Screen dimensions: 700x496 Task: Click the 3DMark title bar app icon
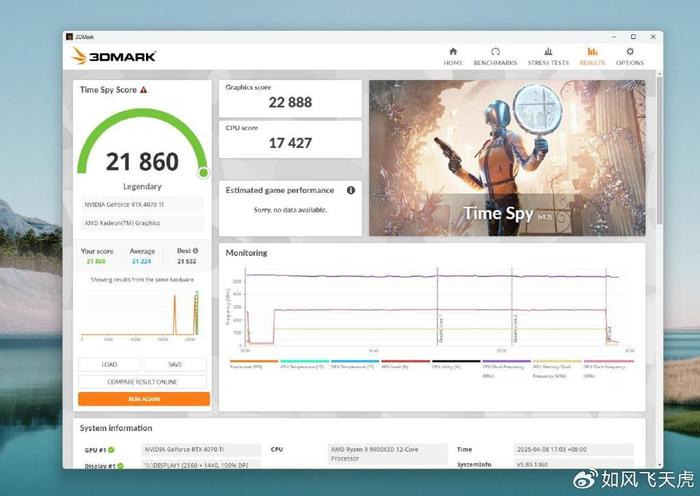coord(69,37)
